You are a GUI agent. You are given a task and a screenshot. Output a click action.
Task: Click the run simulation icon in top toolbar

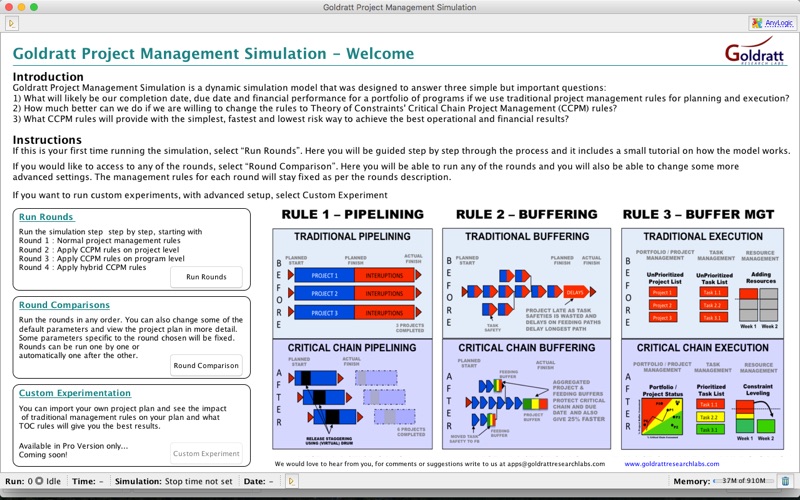tap(12, 23)
